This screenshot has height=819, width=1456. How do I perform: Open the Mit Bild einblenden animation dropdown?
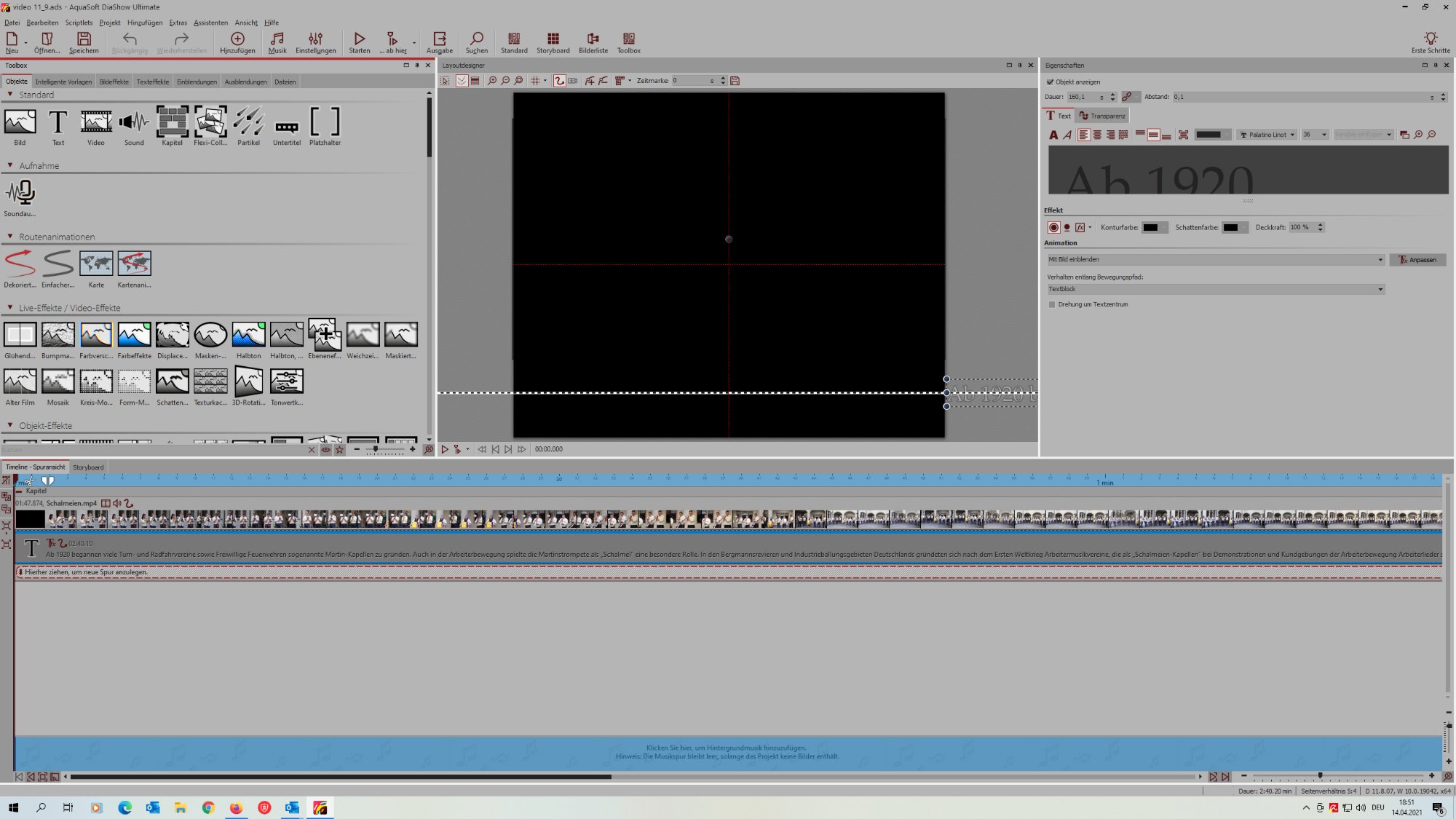click(x=1215, y=260)
